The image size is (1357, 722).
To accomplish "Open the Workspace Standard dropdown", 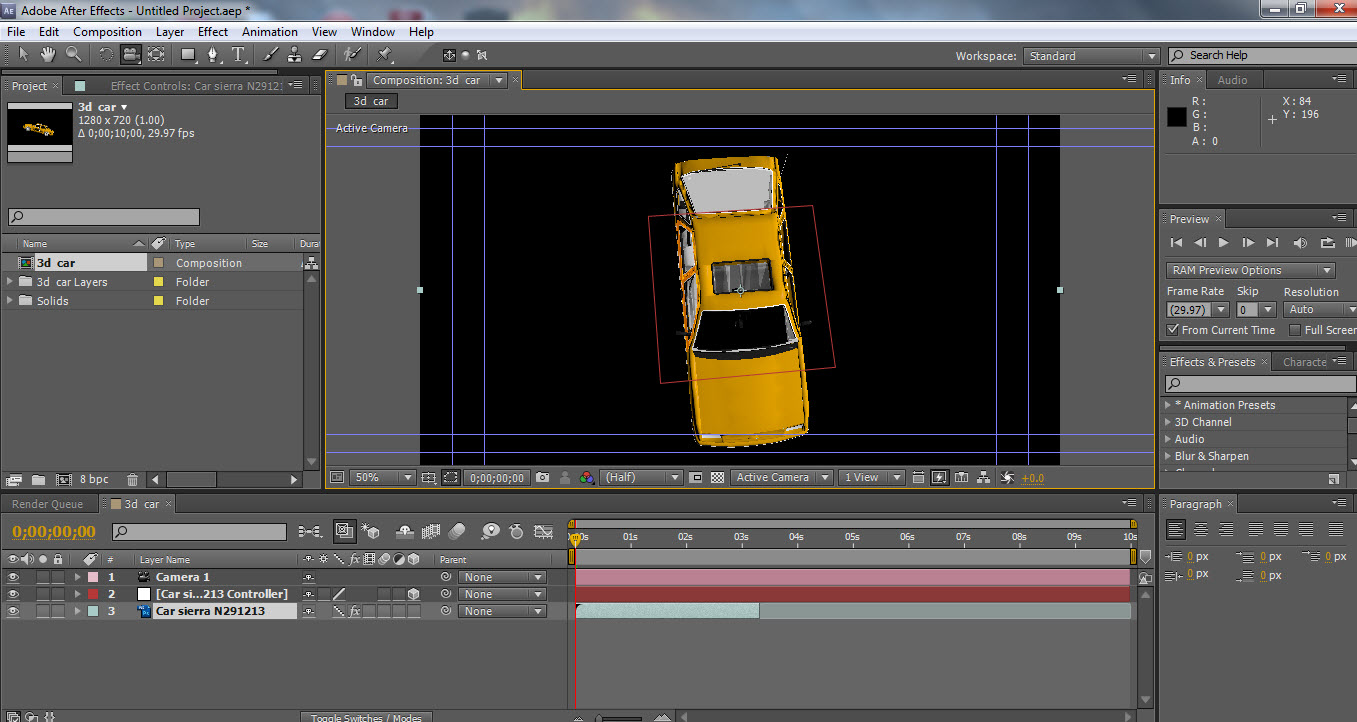I will click(x=1091, y=56).
